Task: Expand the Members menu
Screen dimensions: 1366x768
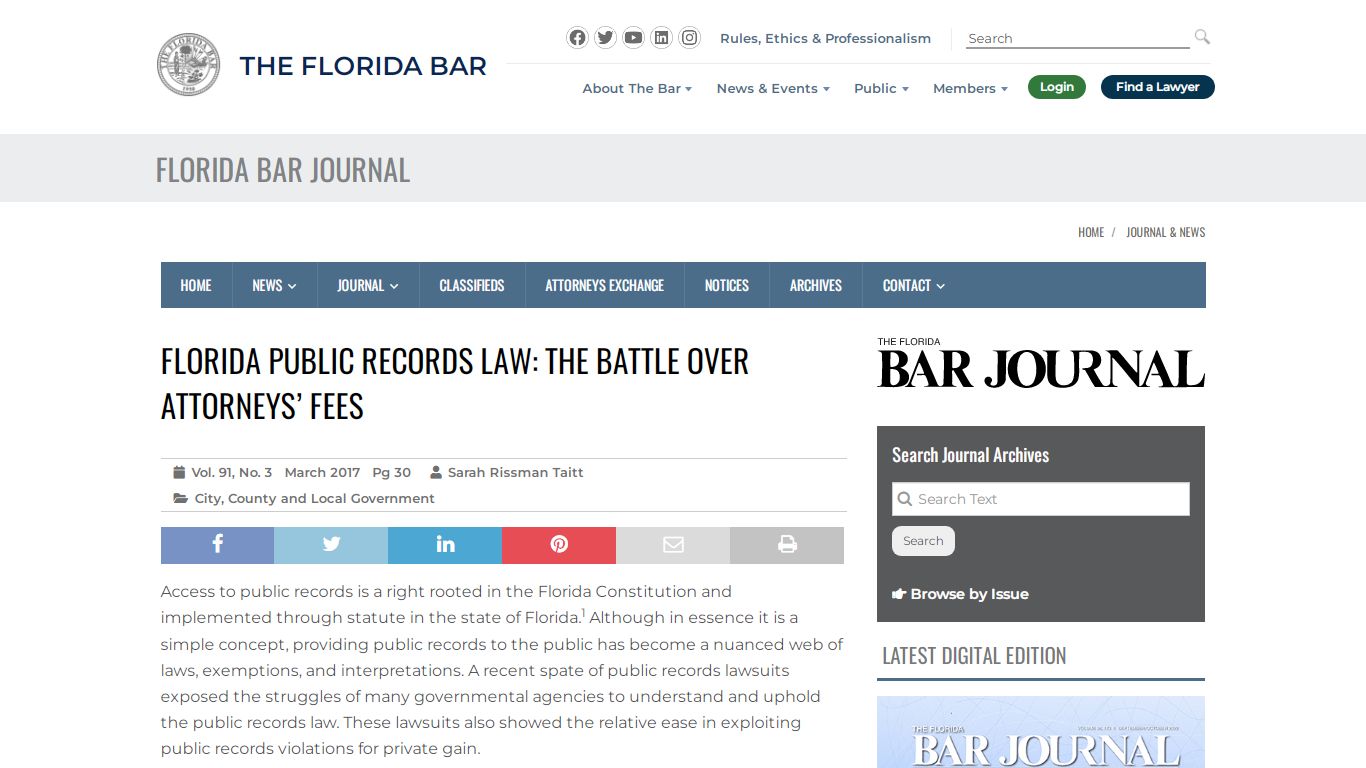Action: pyautogui.click(x=970, y=88)
